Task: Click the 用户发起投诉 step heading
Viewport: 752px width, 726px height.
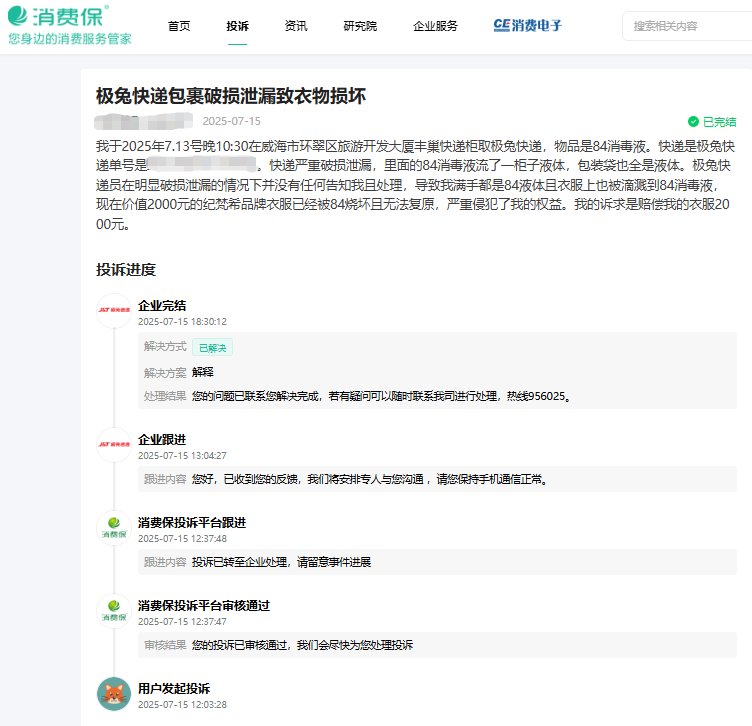Action: click(174, 689)
